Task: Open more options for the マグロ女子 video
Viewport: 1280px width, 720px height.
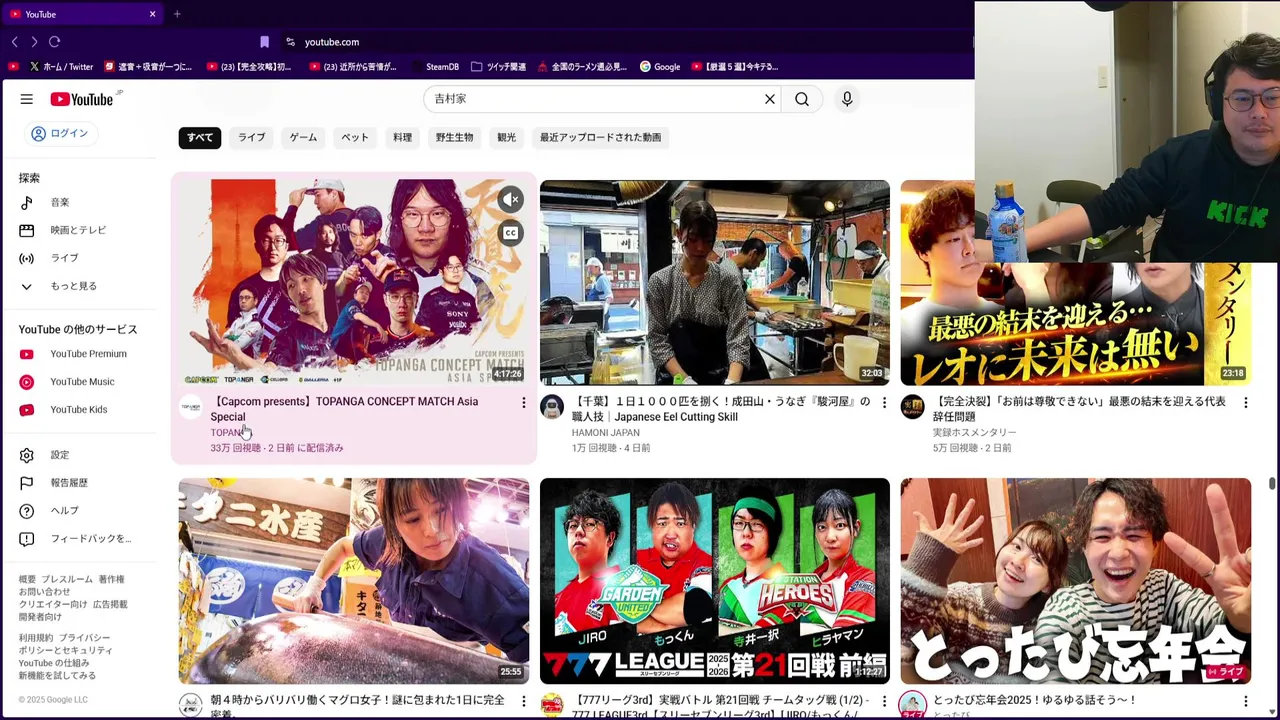Action: (x=523, y=701)
